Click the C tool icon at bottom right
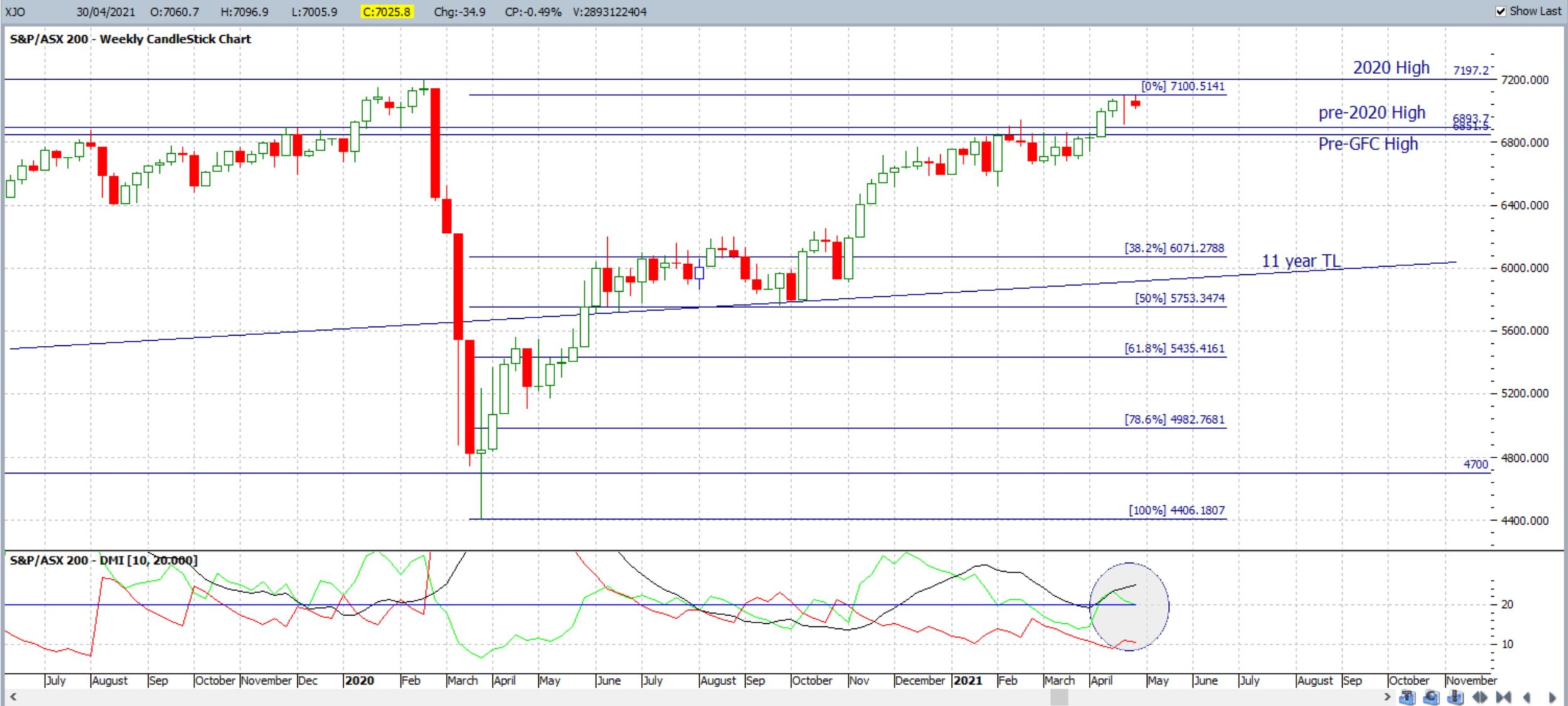 point(1431,697)
